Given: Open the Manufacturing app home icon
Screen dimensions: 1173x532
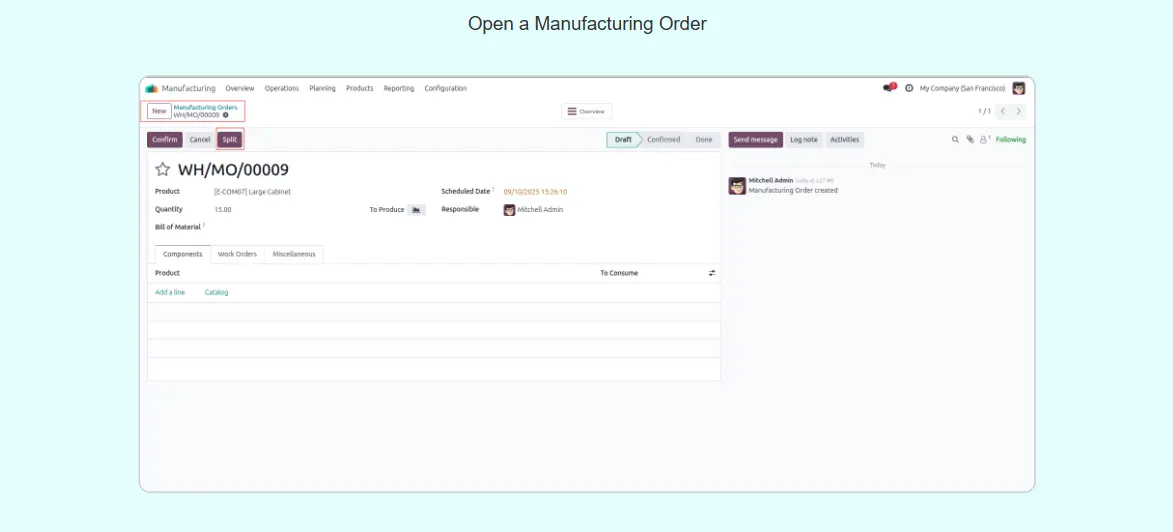Looking at the screenshot, I should click(x=152, y=88).
